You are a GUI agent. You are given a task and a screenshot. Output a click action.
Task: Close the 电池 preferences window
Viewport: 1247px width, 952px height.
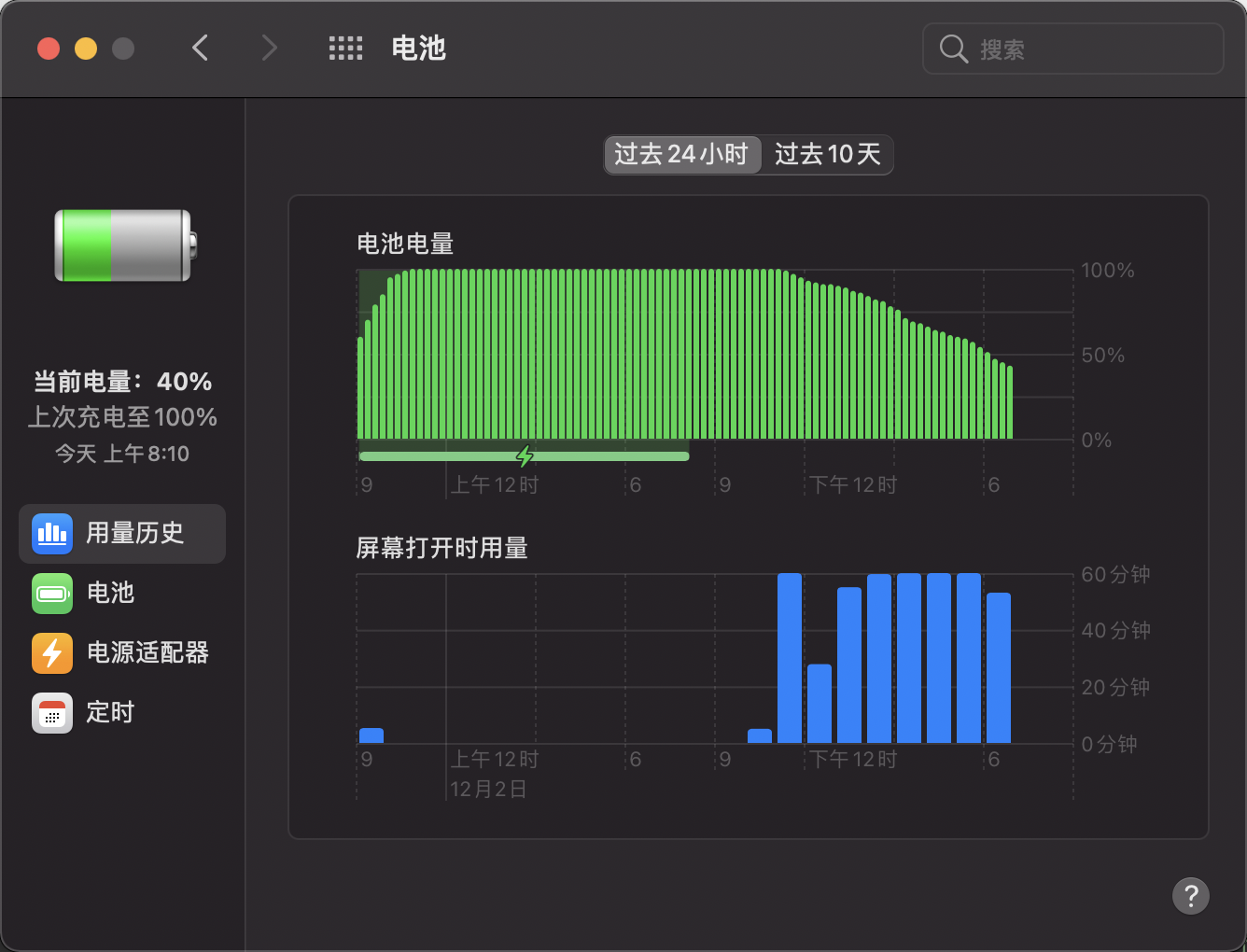(x=49, y=49)
